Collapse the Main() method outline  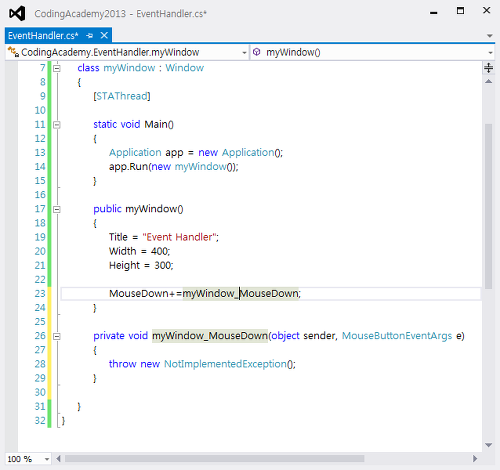[57, 125]
